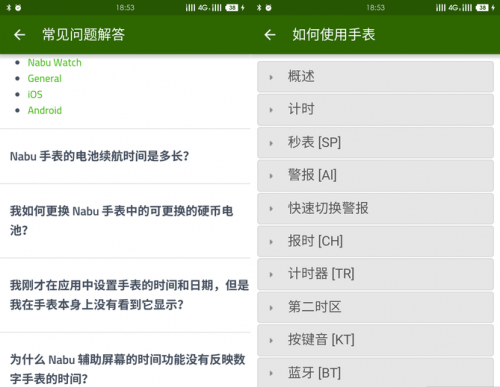
Task: Go back from the 如何使用手表 screen
Action: (x=270, y=35)
